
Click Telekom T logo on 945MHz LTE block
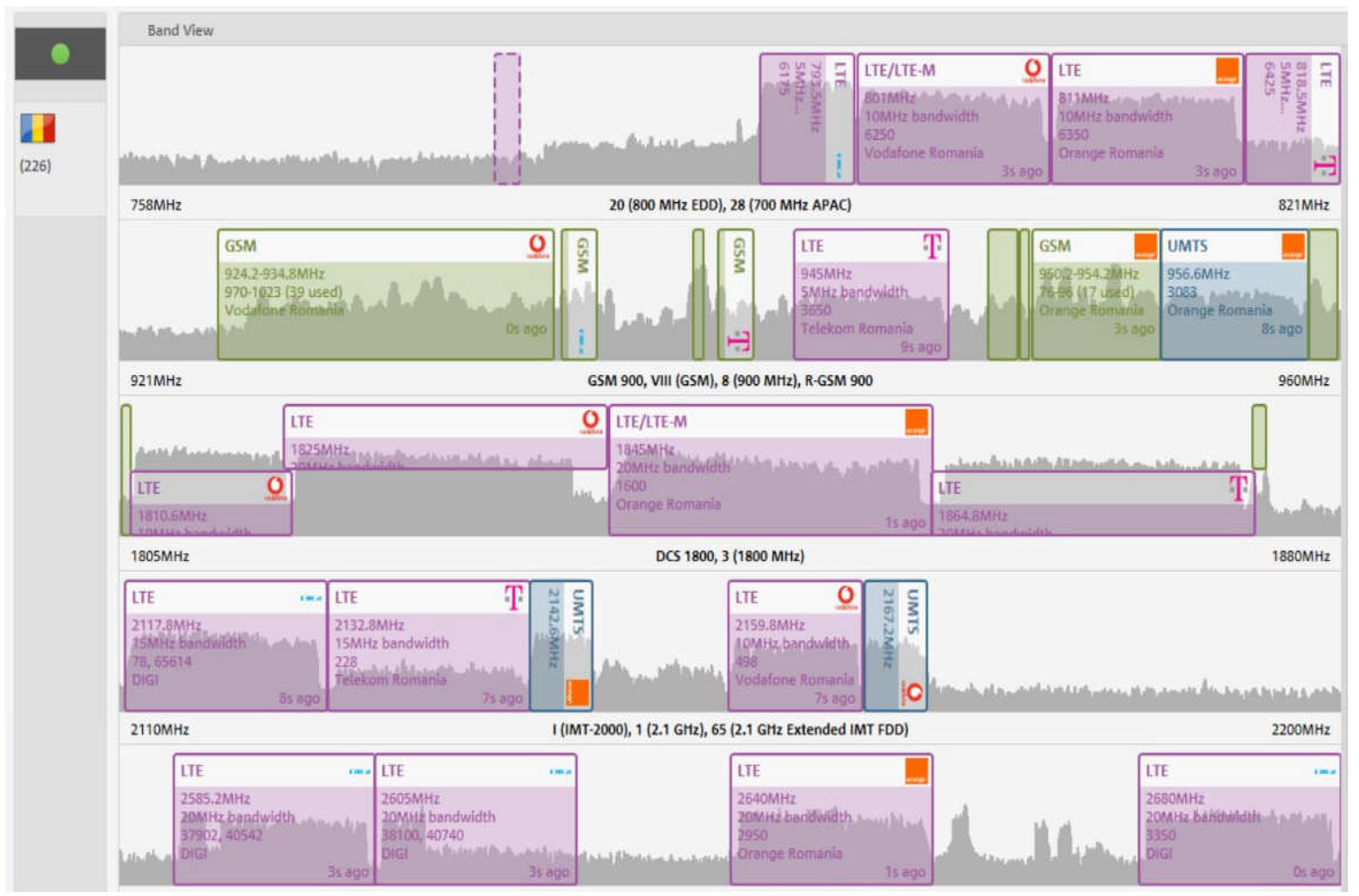(932, 247)
